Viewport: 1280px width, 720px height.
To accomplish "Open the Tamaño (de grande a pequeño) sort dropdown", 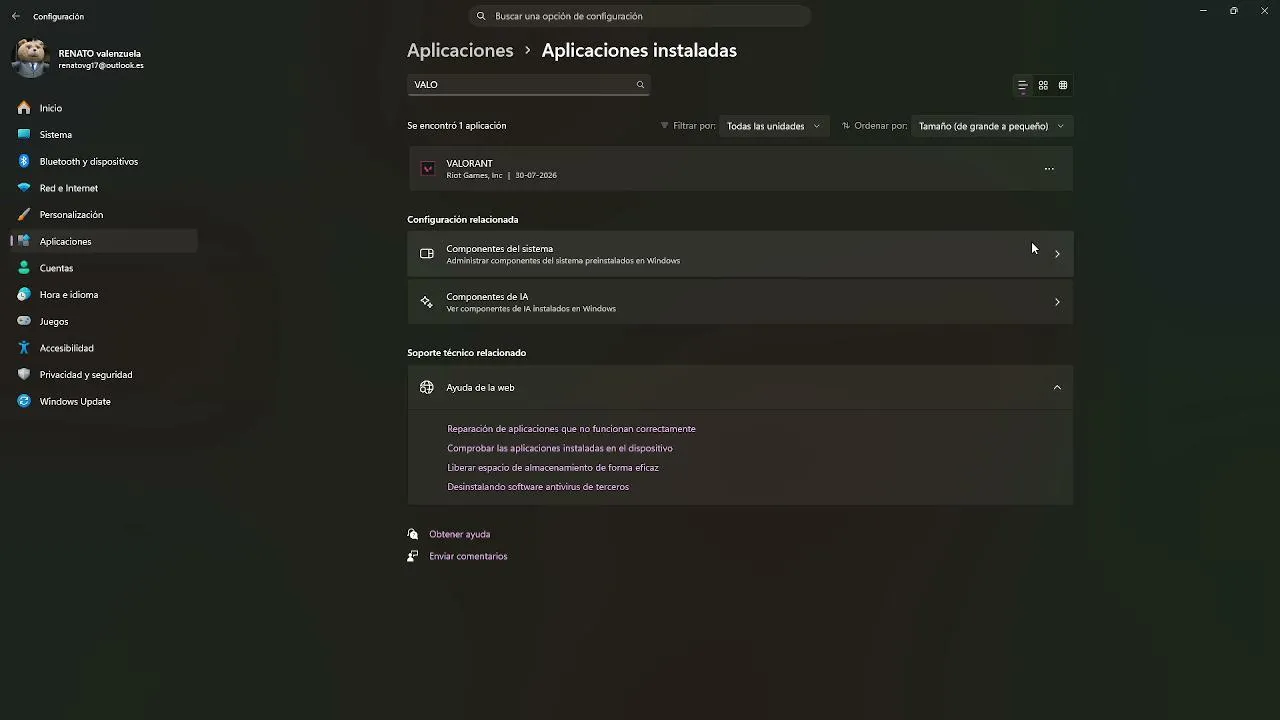I will click(992, 126).
